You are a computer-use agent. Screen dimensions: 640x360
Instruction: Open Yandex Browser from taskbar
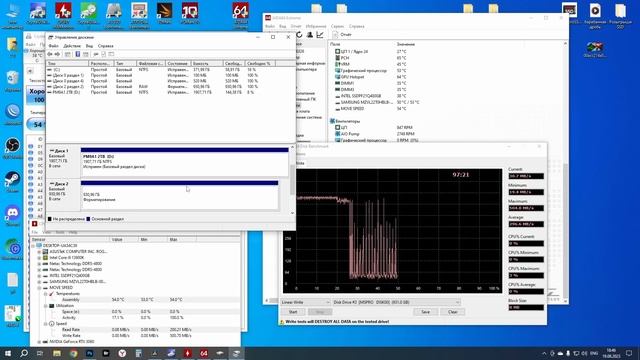coord(122,353)
